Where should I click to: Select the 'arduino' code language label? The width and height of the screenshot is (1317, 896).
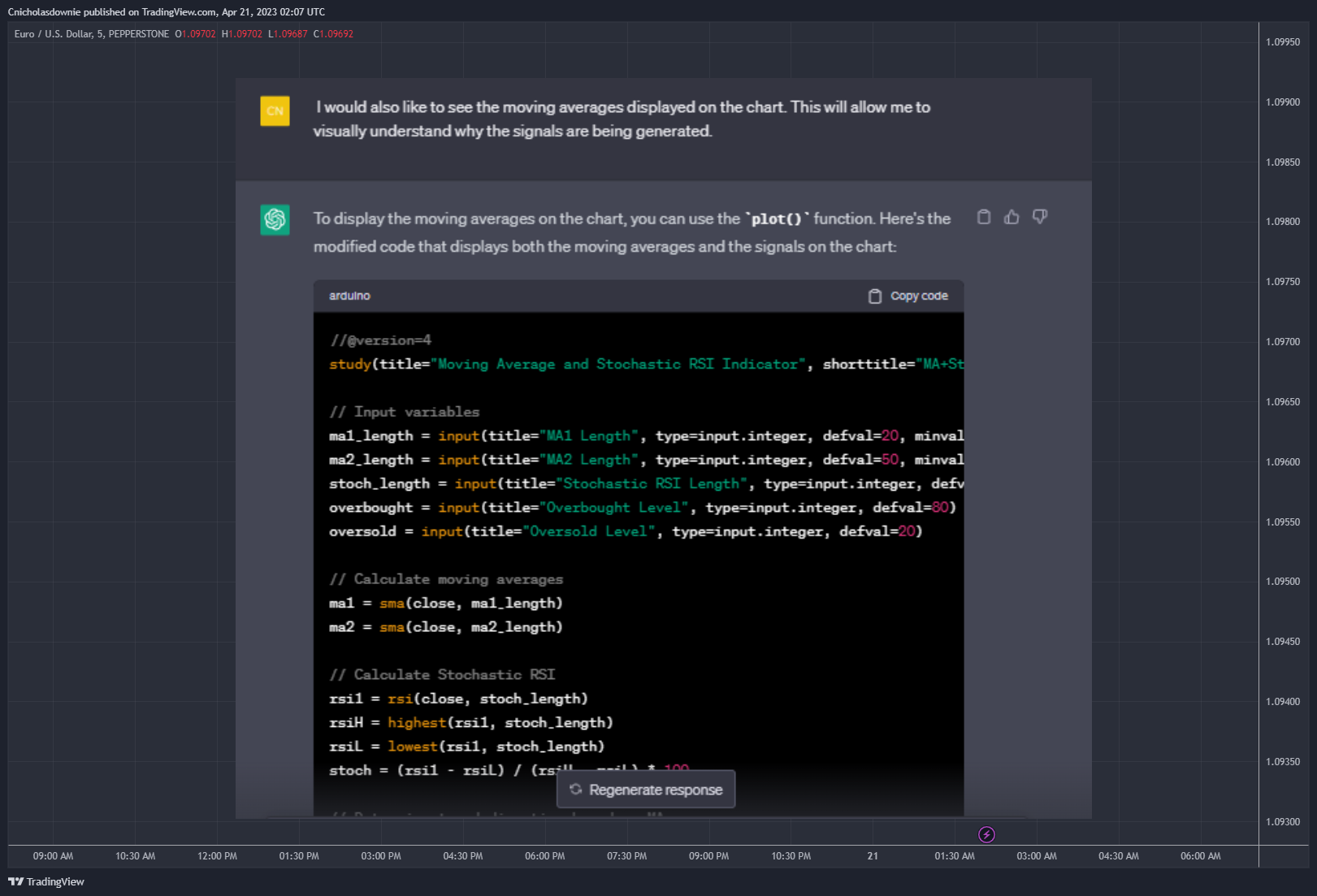[349, 296]
